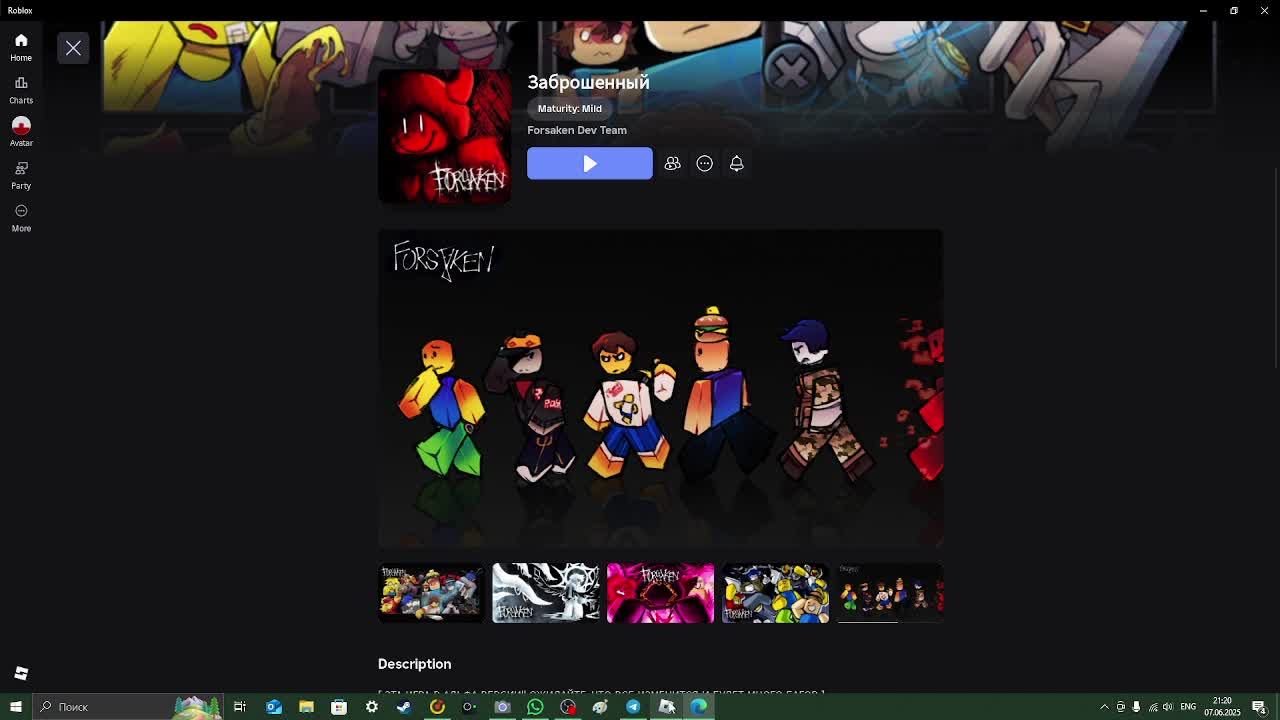This screenshot has height=720, width=1280.
Task: Open the three-dot options menu
Action: click(x=704, y=164)
